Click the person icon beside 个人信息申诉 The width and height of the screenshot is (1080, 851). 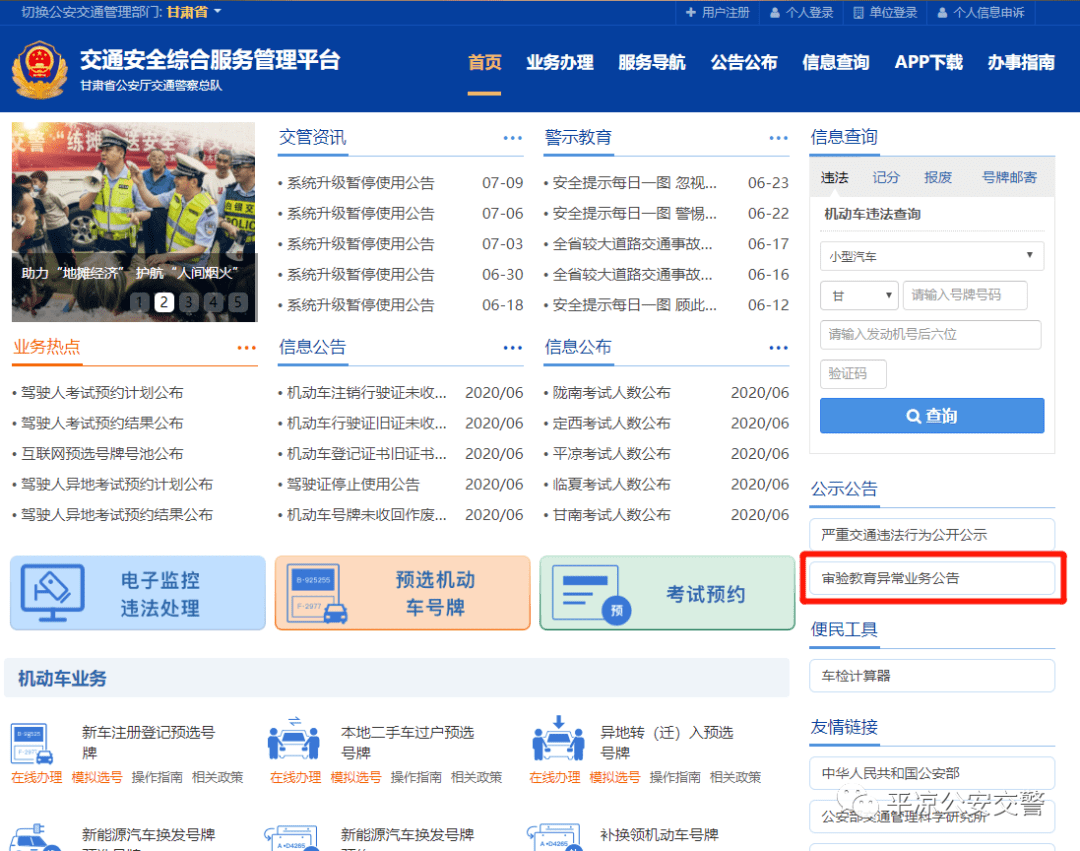[942, 12]
